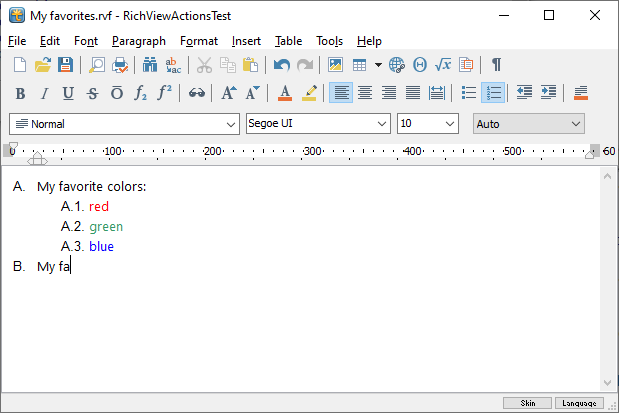Toggle numbered list formatting
The image size is (619, 413).
[492, 93]
